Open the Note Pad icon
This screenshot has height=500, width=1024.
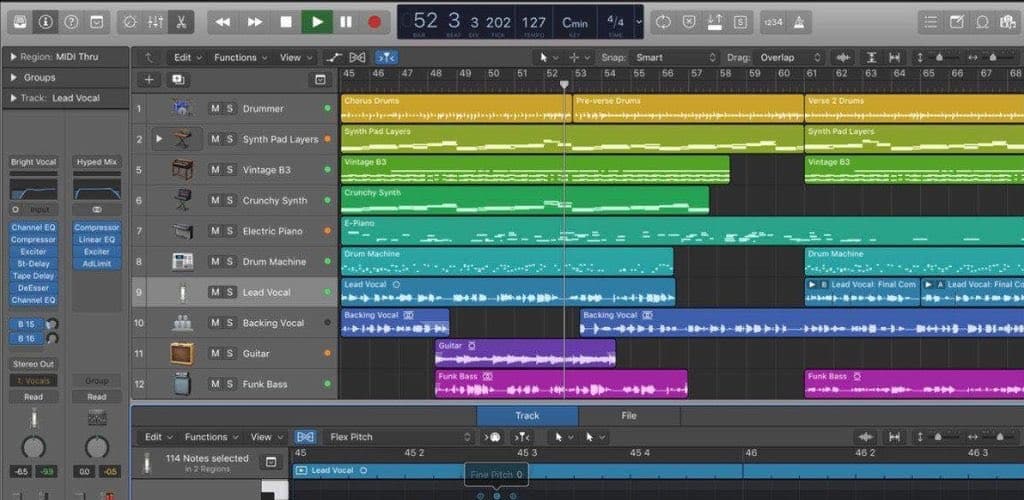tap(957, 21)
